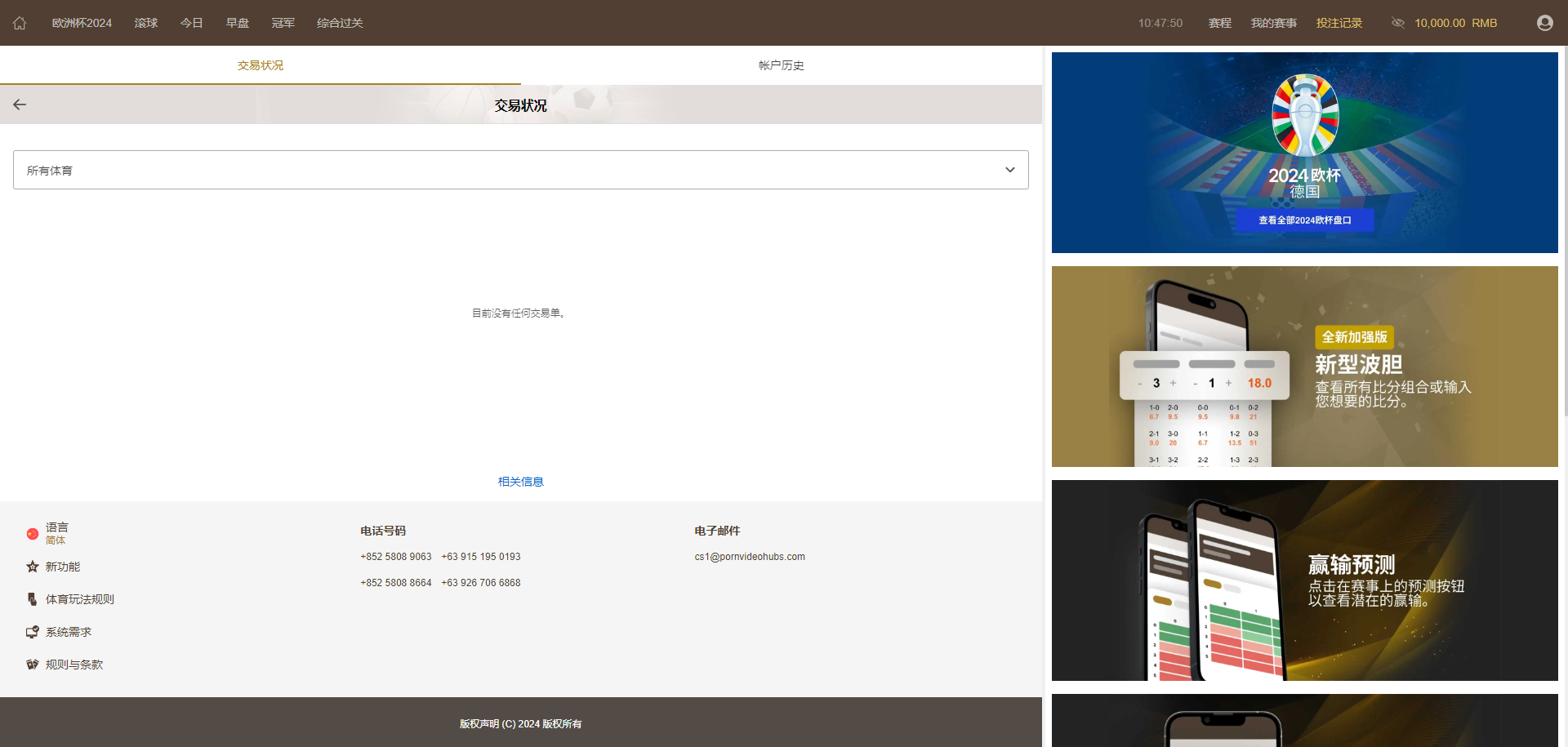This screenshot has height=747, width=1568.
Task: Click the 新型波胆 promotional banner
Action: (1304, 367)
